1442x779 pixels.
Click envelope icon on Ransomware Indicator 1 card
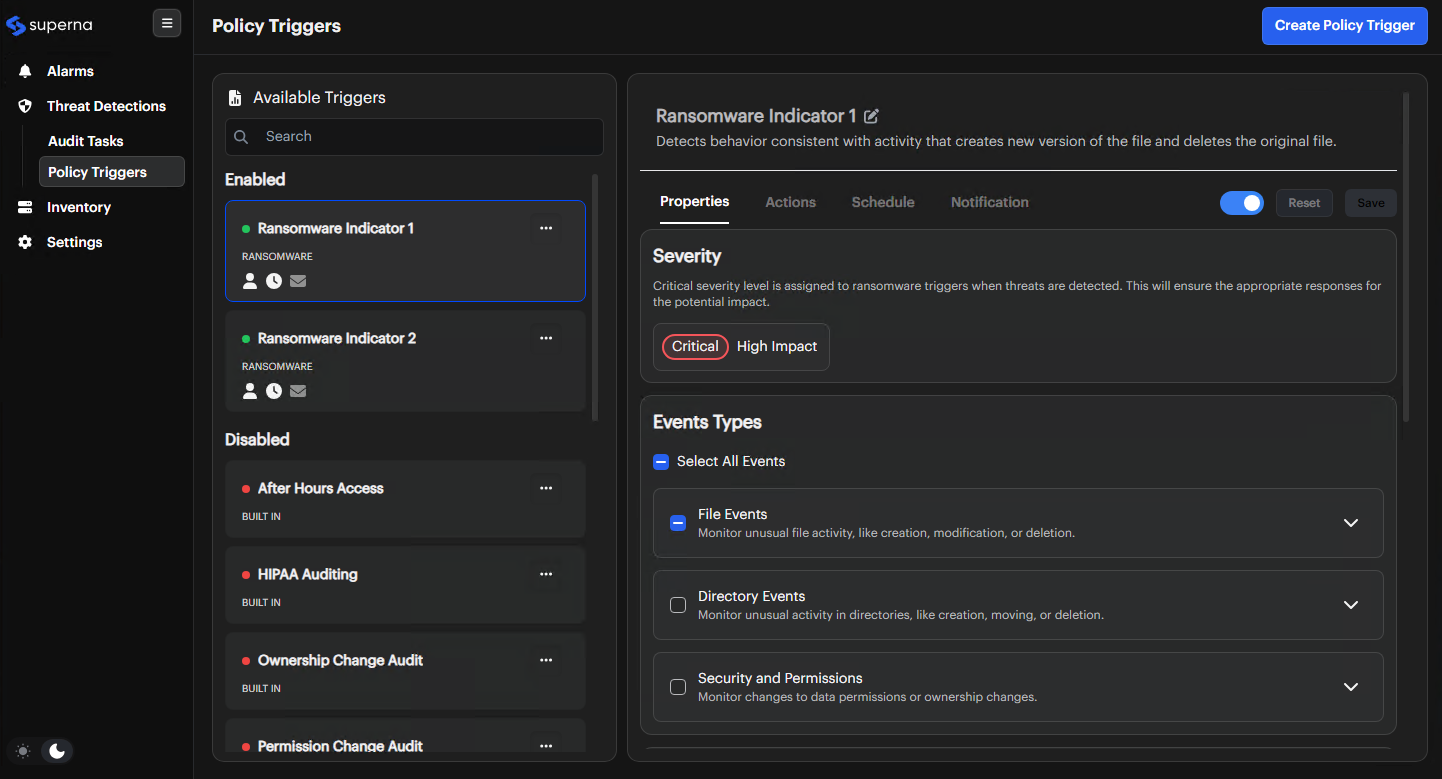pos(298,281)
